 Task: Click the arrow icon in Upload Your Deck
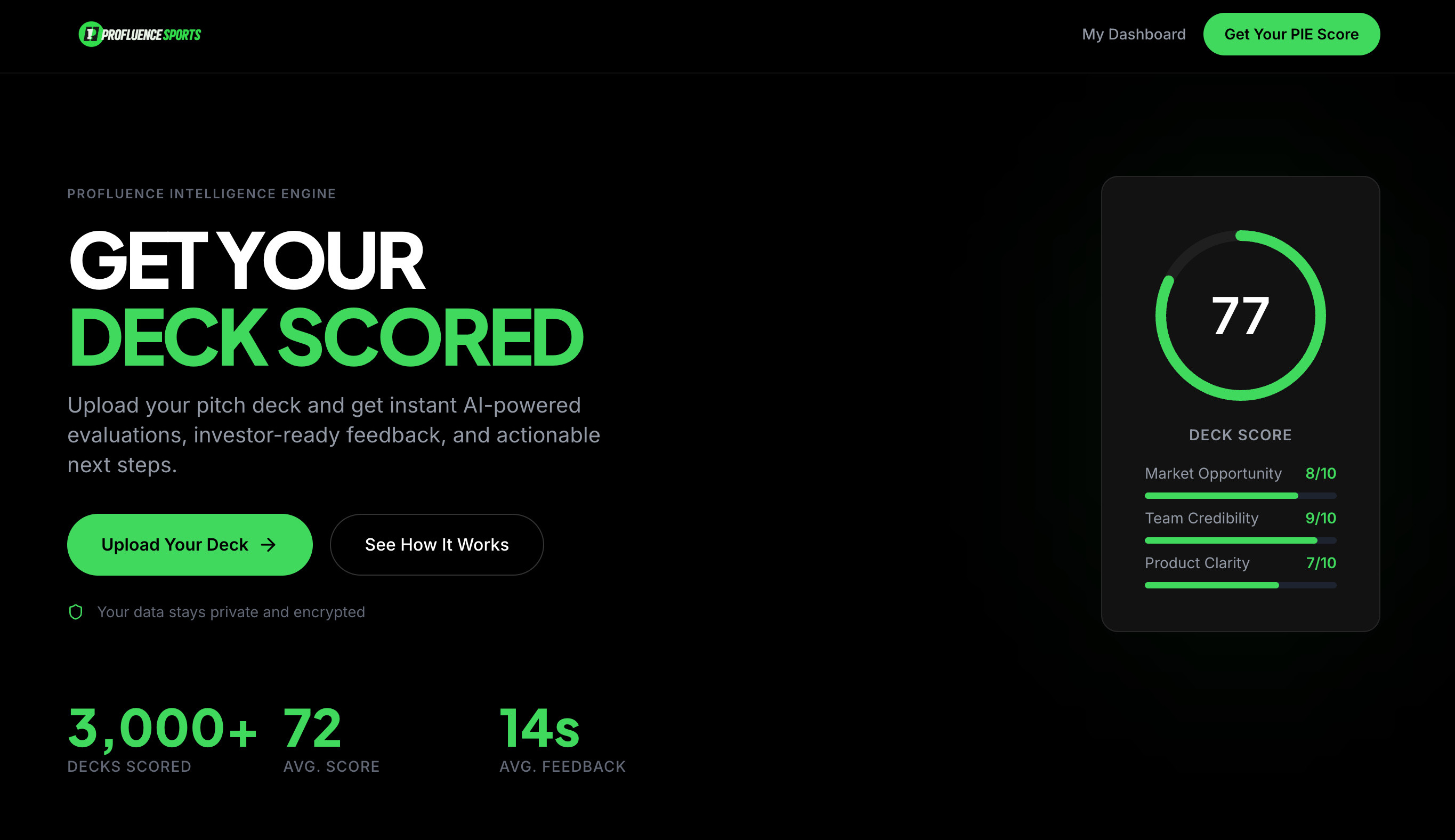pyautogui.click(x=268, y=545)
